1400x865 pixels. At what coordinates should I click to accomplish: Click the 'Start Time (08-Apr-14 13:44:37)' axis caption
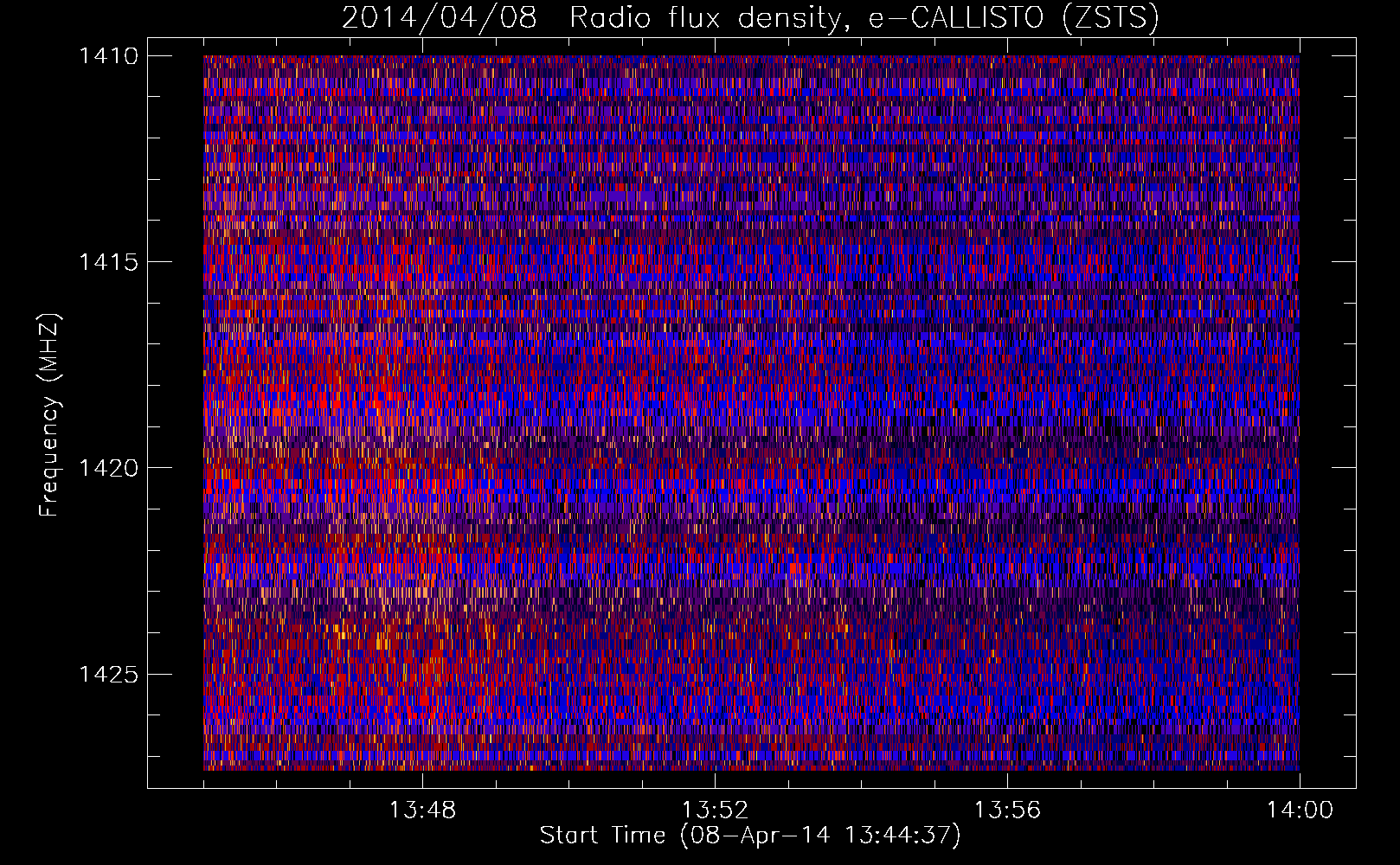750,836
